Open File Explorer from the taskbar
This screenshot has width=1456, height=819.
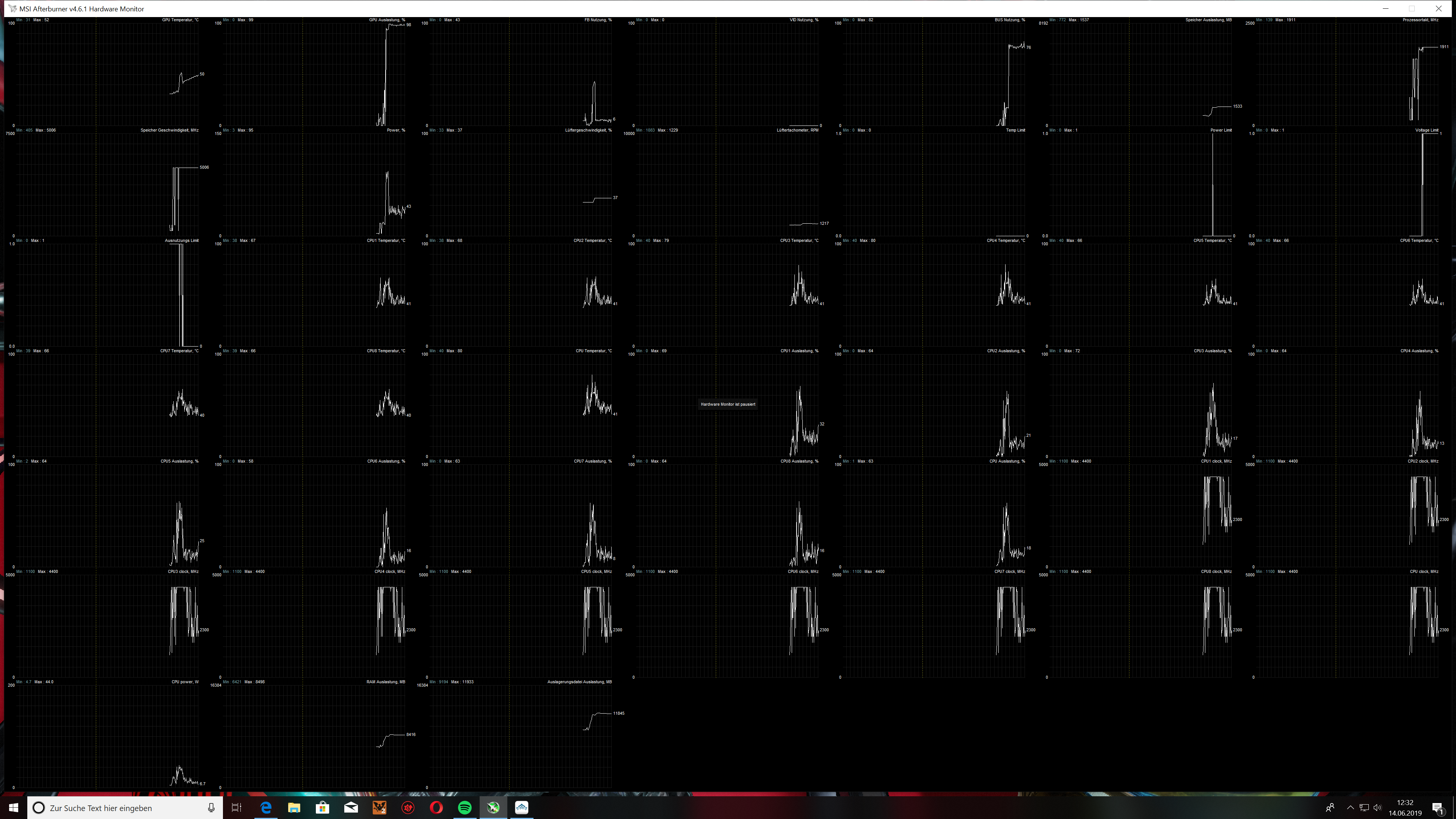pos(294,808)
